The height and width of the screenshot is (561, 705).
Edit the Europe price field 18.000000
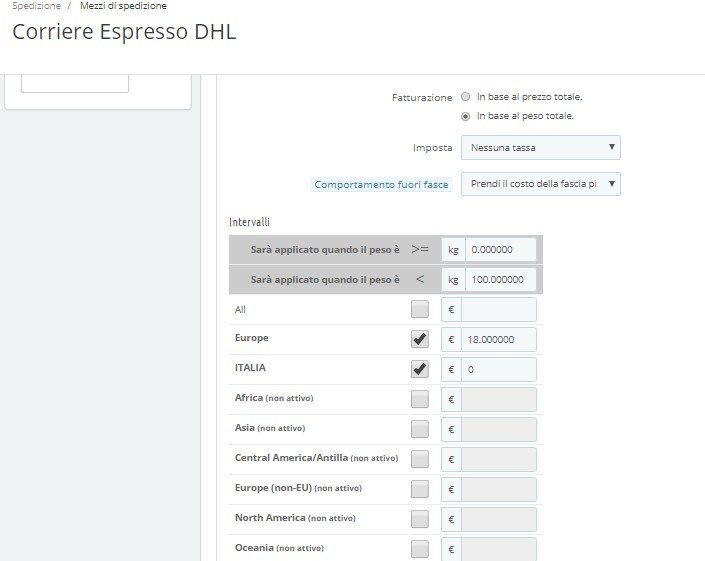tap(499, 339)
